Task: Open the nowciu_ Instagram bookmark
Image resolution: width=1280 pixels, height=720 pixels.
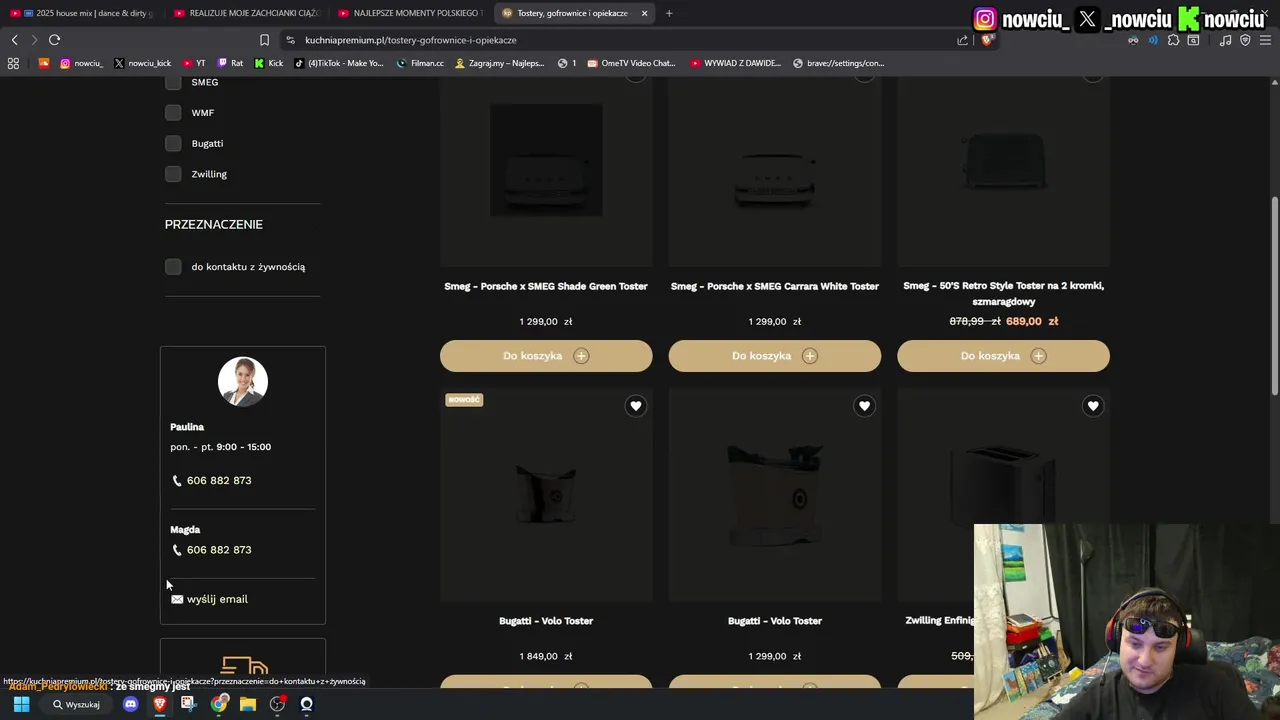Action: [81, 63]
